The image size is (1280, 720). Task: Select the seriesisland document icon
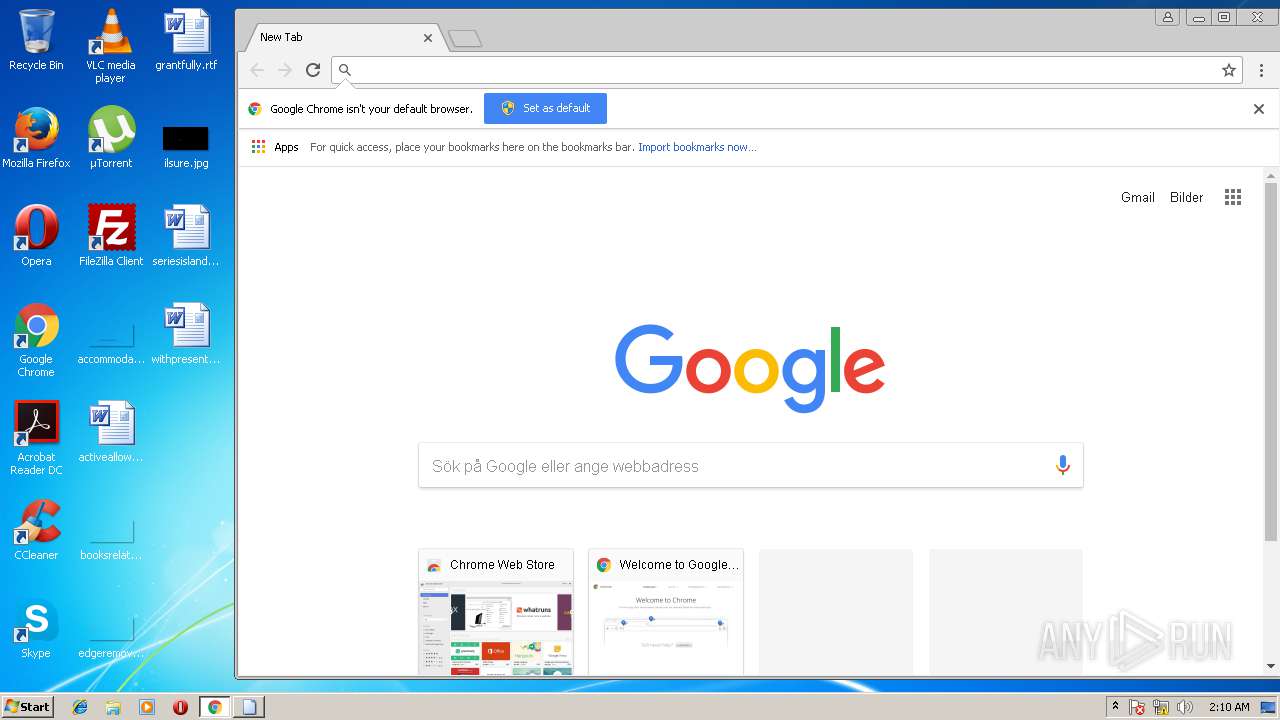(186, 236)
